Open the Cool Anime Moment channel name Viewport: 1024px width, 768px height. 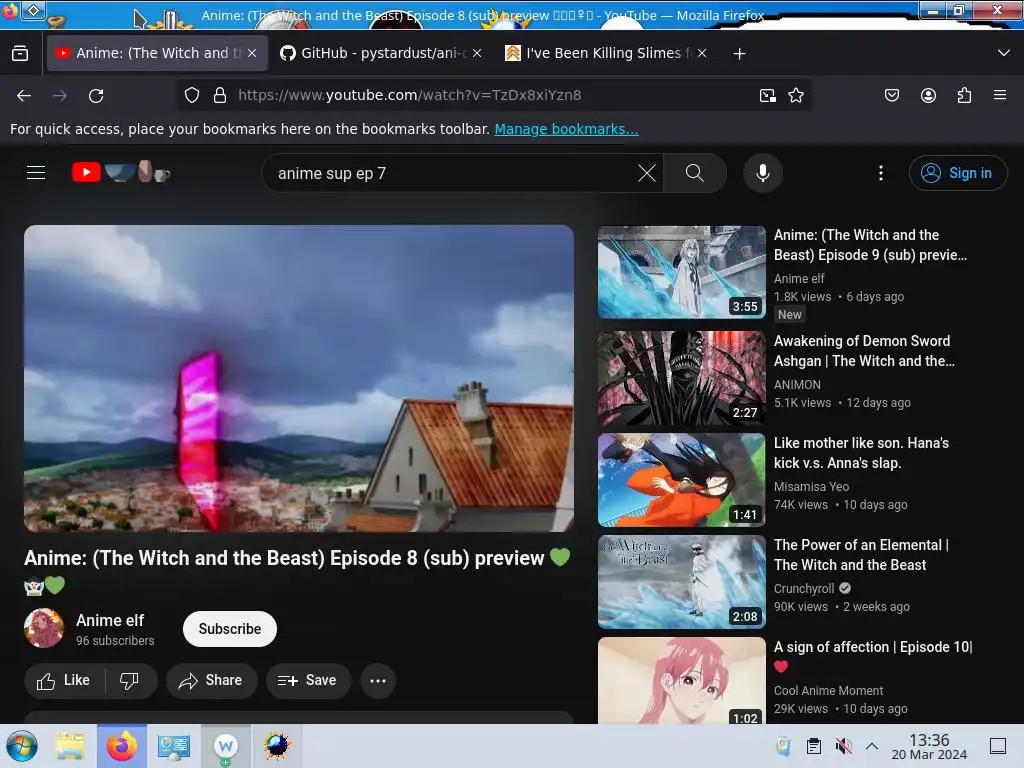tap(828, 690)
